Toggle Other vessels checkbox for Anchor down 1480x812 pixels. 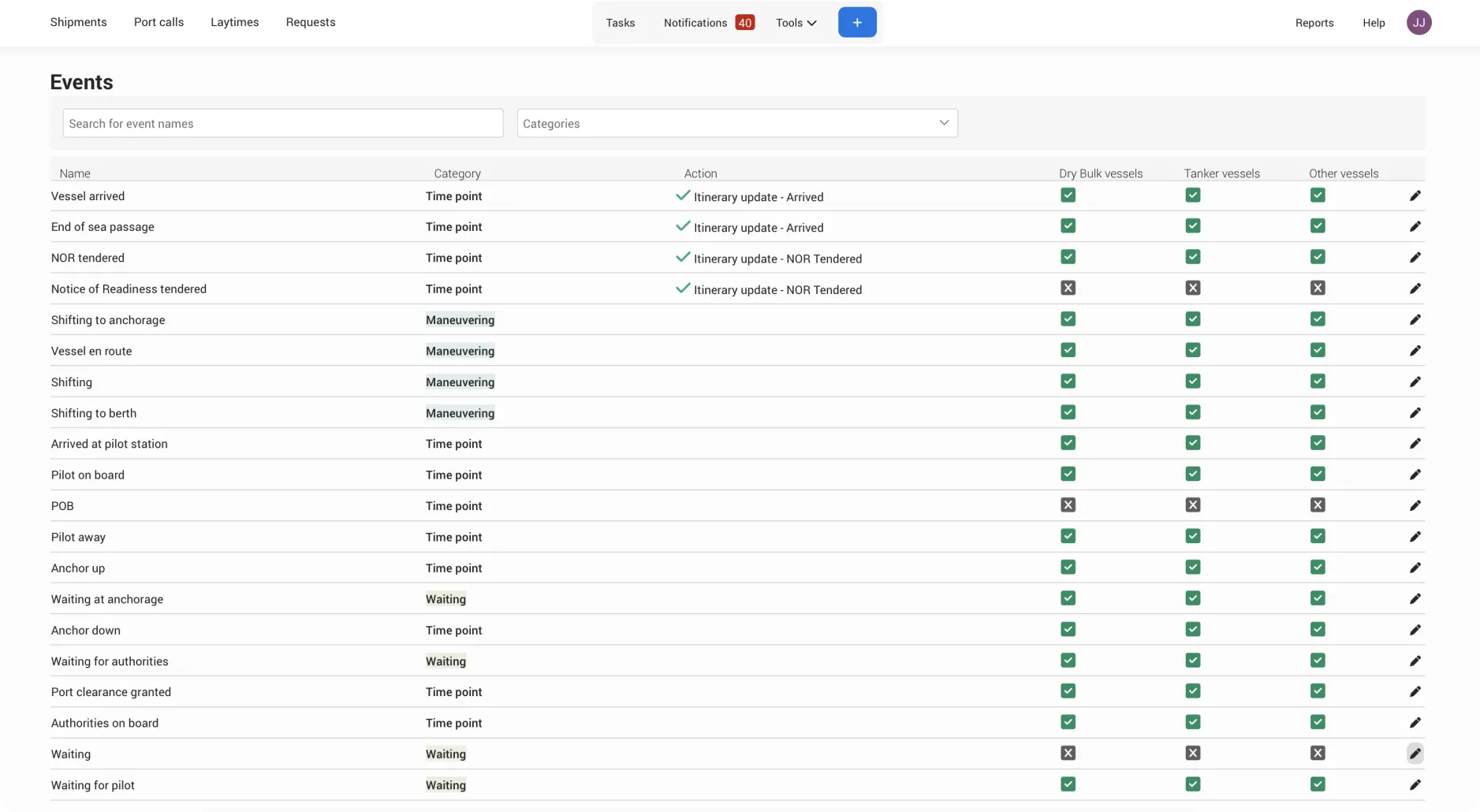[1318, 629]
